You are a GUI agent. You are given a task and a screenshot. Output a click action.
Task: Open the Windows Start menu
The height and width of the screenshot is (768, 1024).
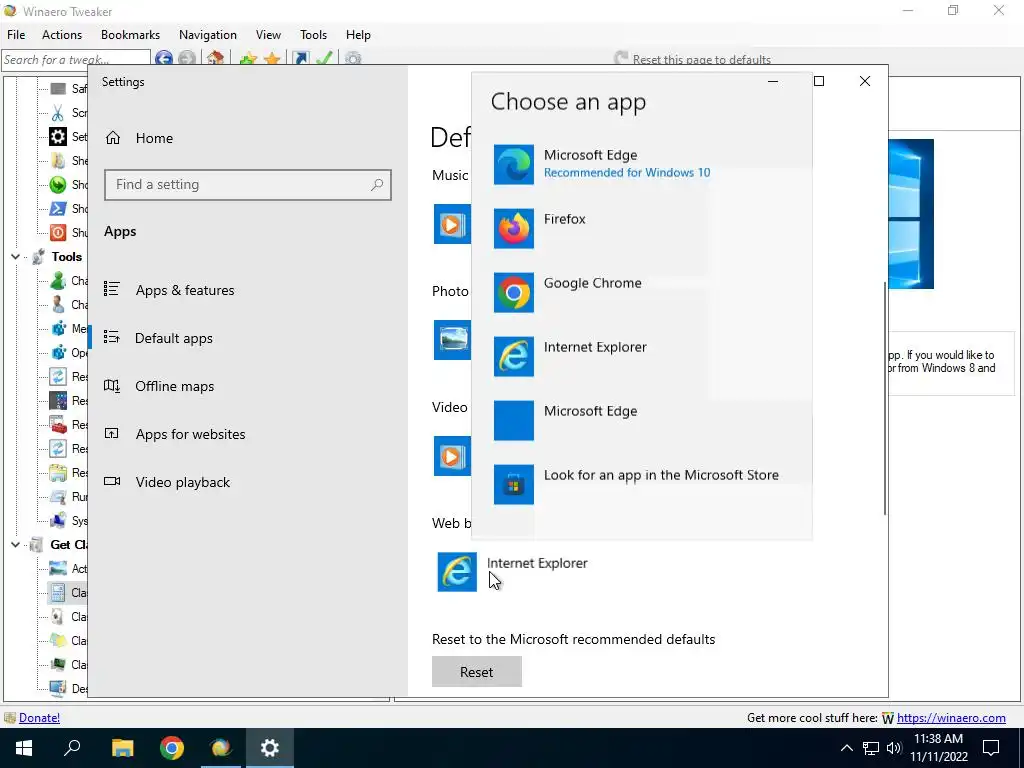pos(24,748)
